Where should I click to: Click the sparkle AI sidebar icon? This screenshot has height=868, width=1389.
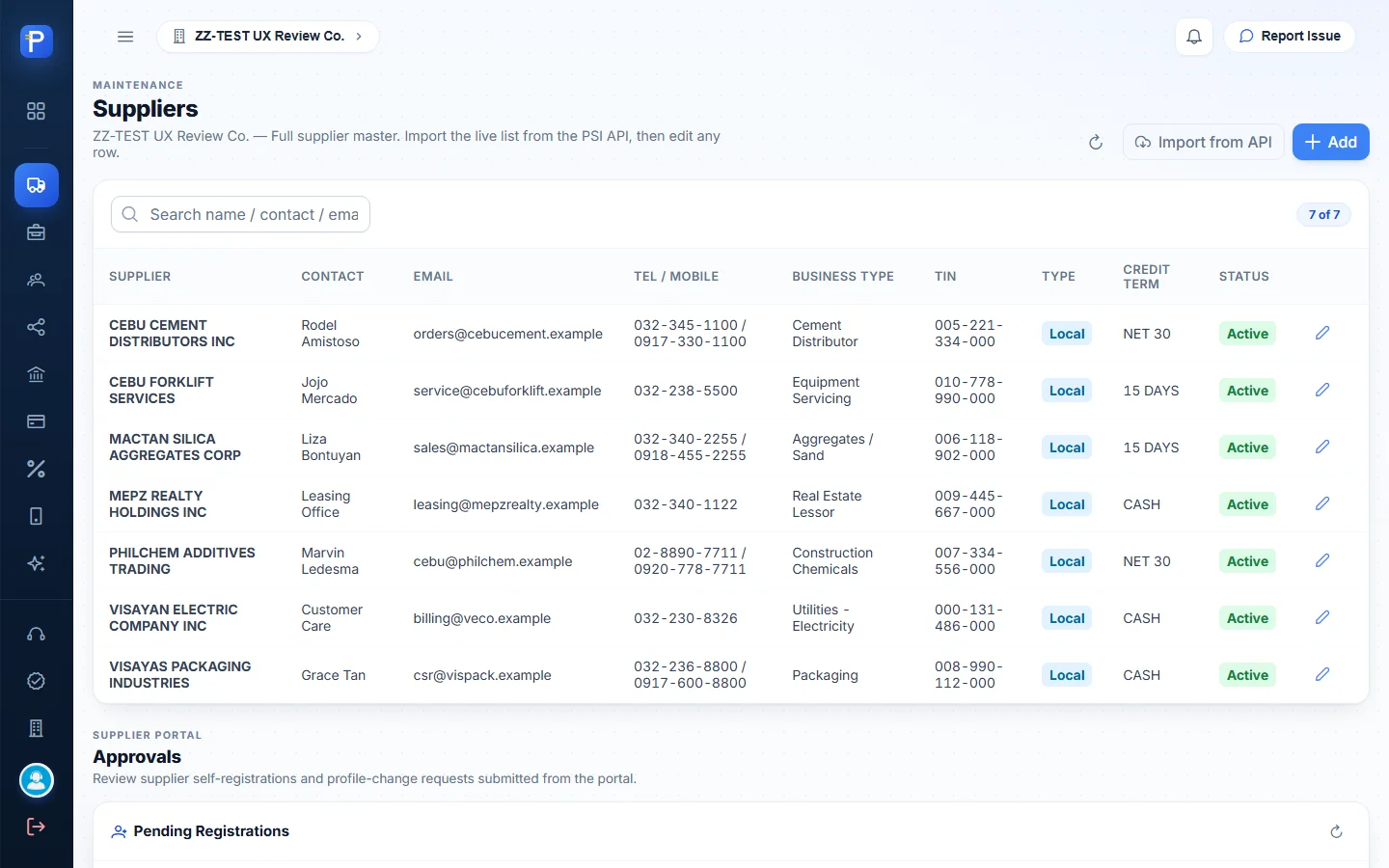coord(36,563)
